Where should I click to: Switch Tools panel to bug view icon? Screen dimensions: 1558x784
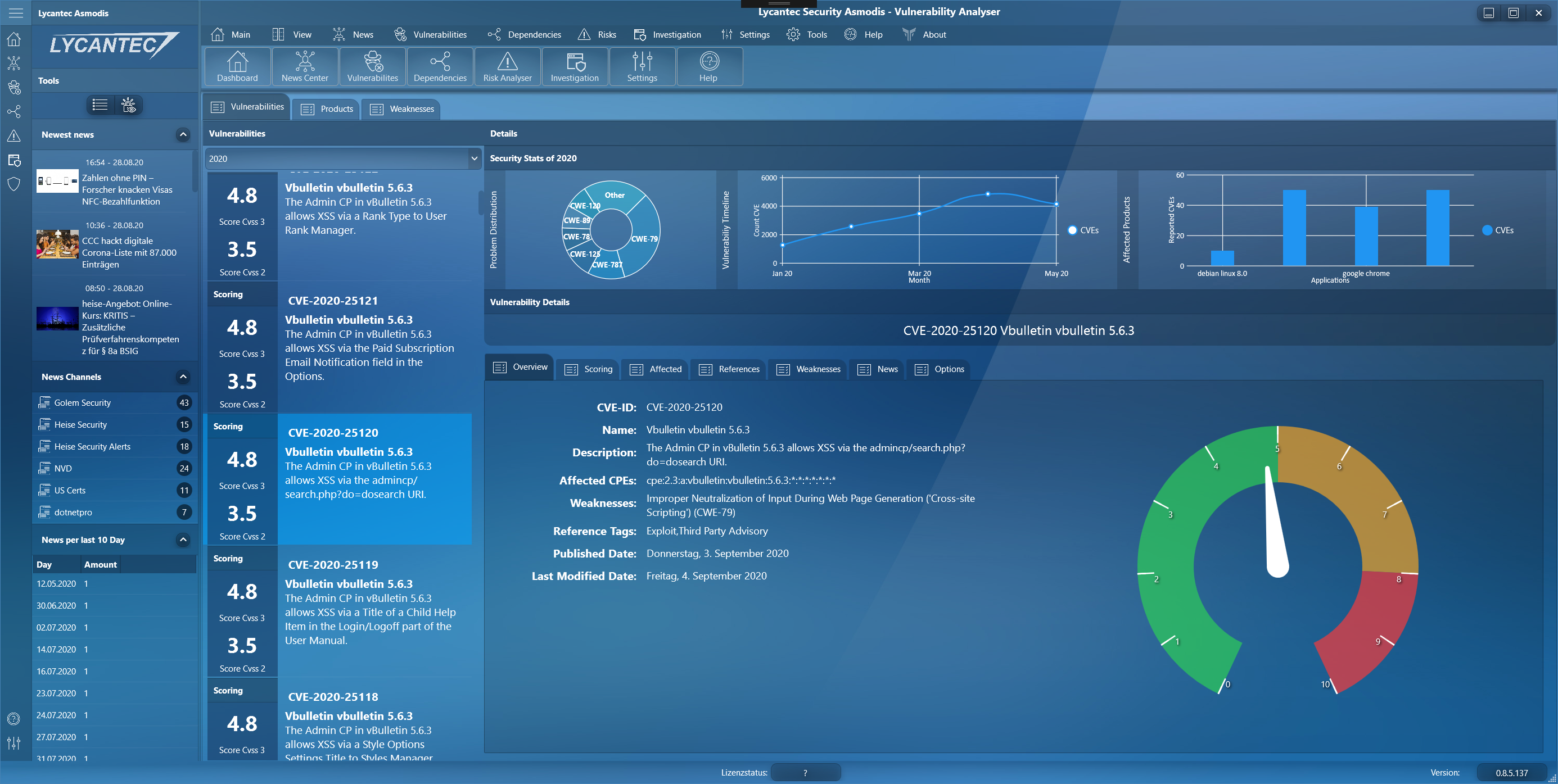128,105
